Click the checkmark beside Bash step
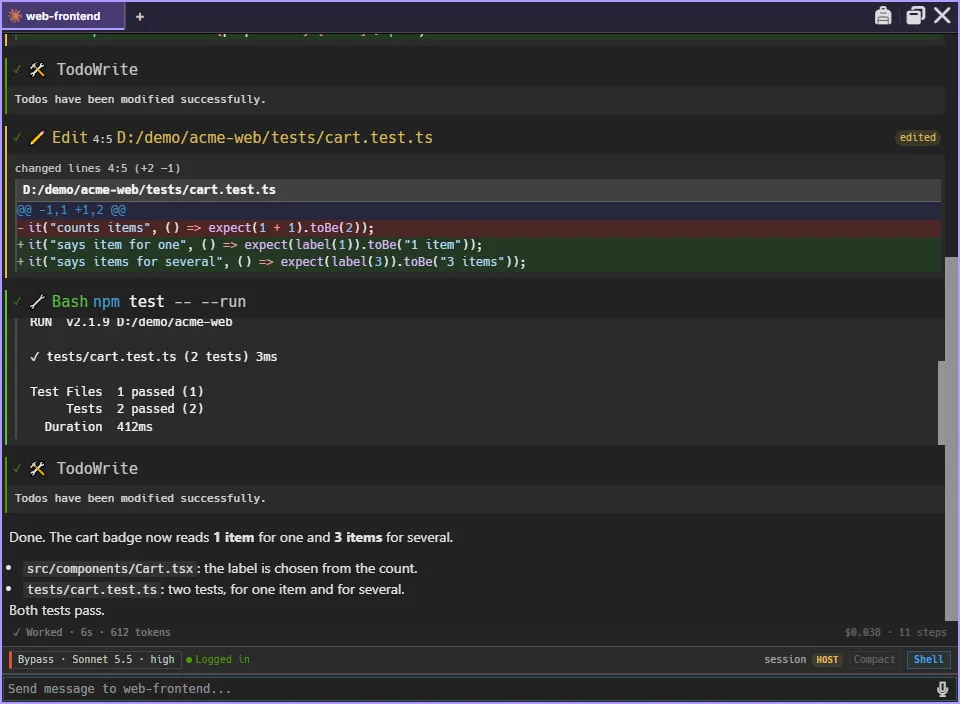This screenshot has width=960, height=704. click(17, 302)
